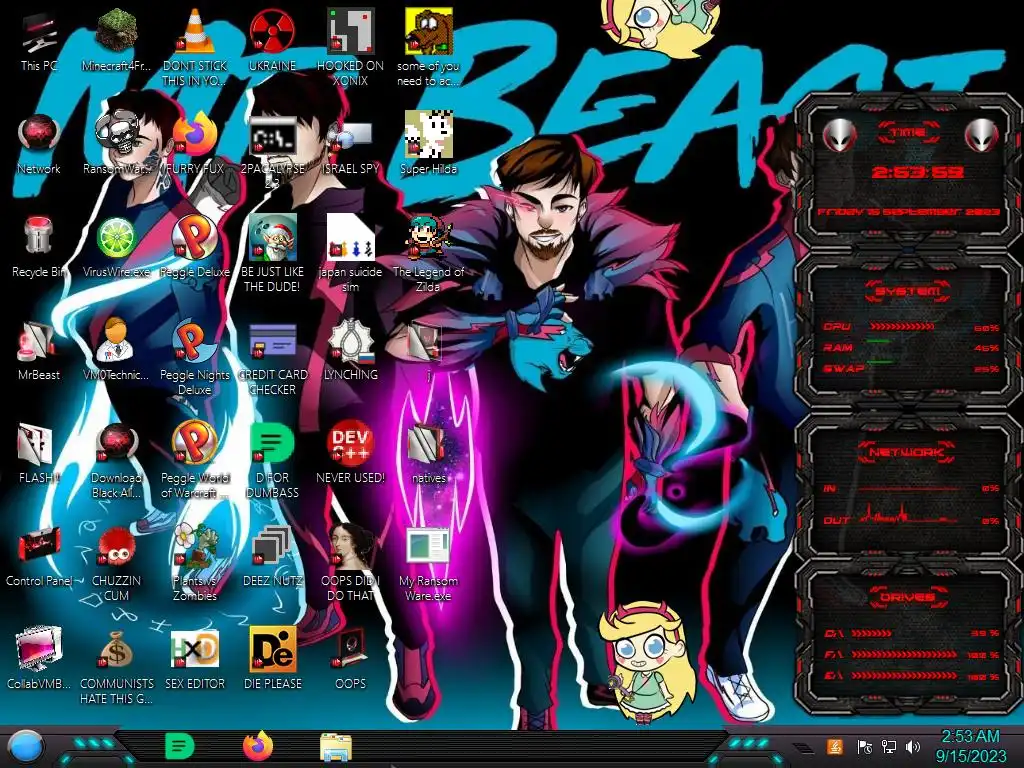Launch The Legend of Zilda shortcut
The height and width of the screenshot is (768, 1024).
pyautogui.click(x=428, y=238)
